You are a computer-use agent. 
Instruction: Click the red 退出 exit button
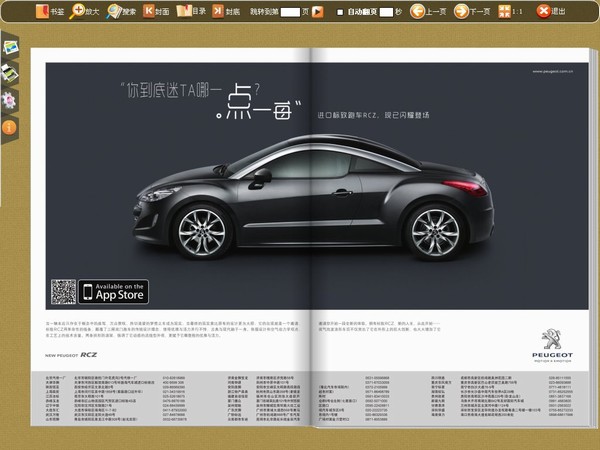(x=551, y=11)
